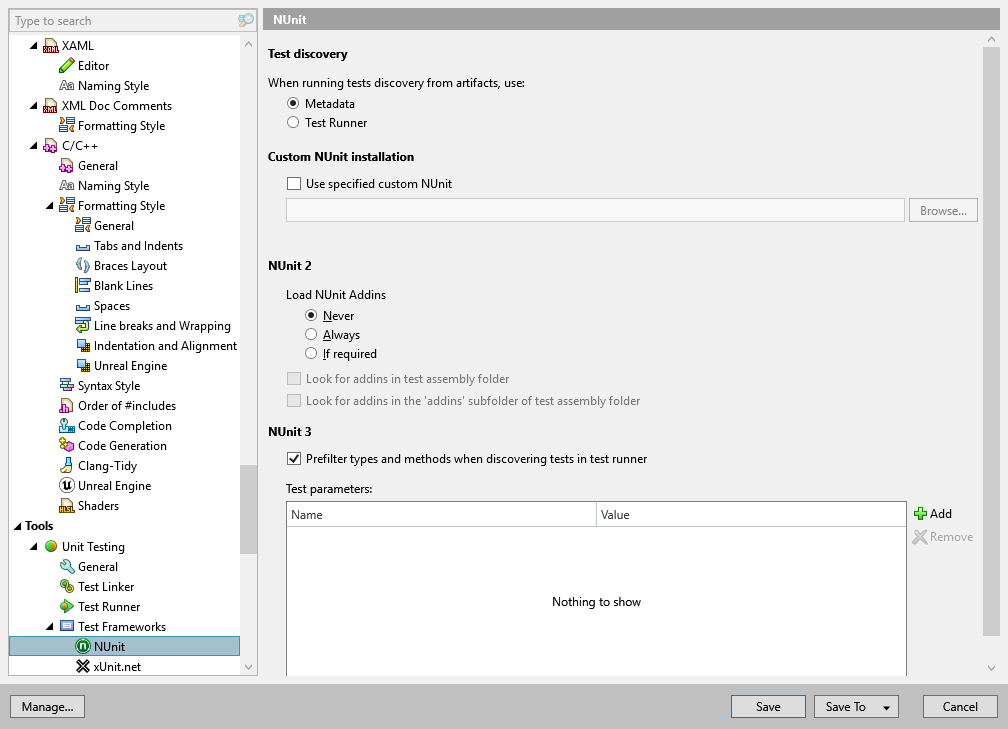Select the NUnit framework icon in the tree
This screenshot has width=1008, height=729.
82,646
